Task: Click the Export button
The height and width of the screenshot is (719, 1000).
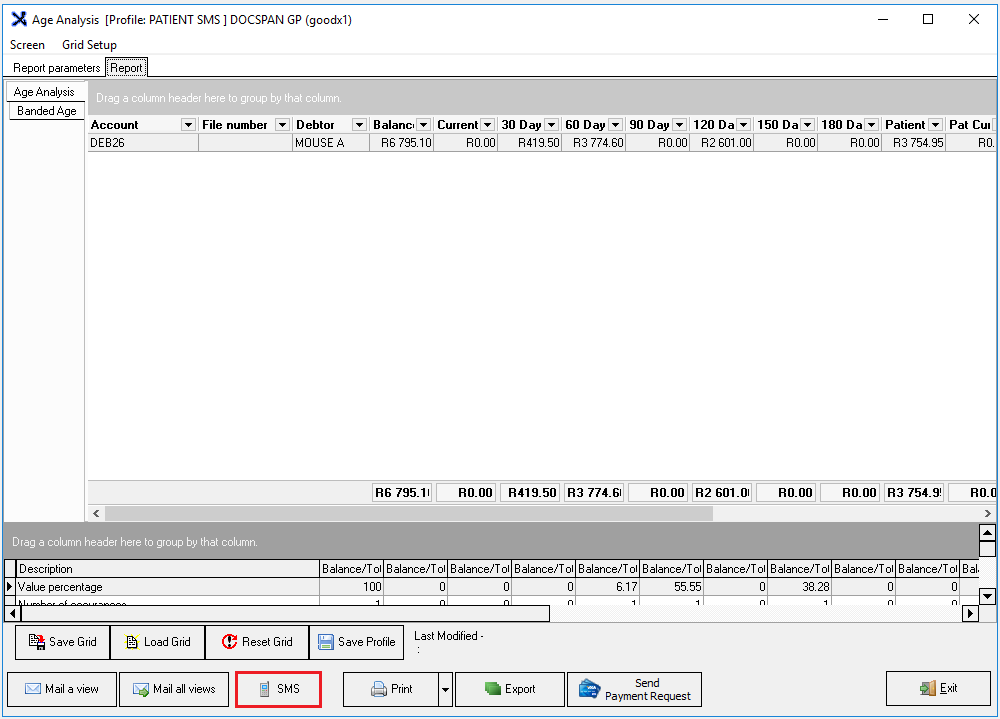Action: tap(510, 689)
